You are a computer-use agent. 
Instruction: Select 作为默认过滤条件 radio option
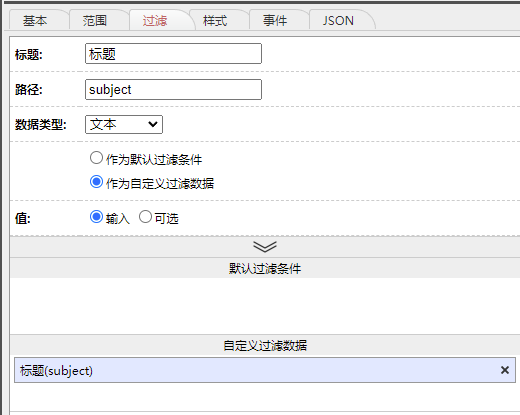pos(96,158)
